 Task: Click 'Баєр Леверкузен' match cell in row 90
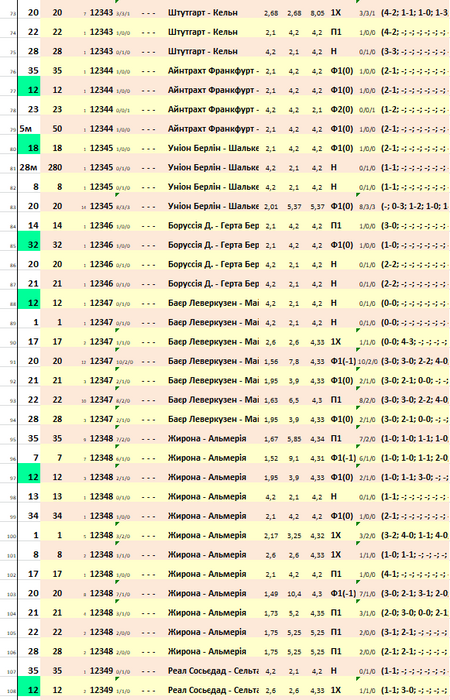coord(213,342)
